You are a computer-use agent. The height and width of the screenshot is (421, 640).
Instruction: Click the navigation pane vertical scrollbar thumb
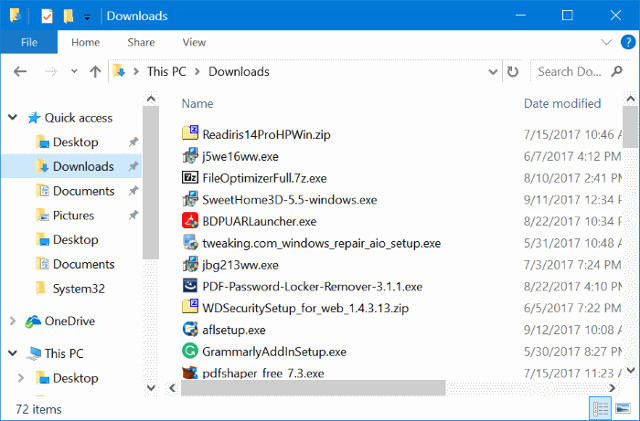pos(151,183)
